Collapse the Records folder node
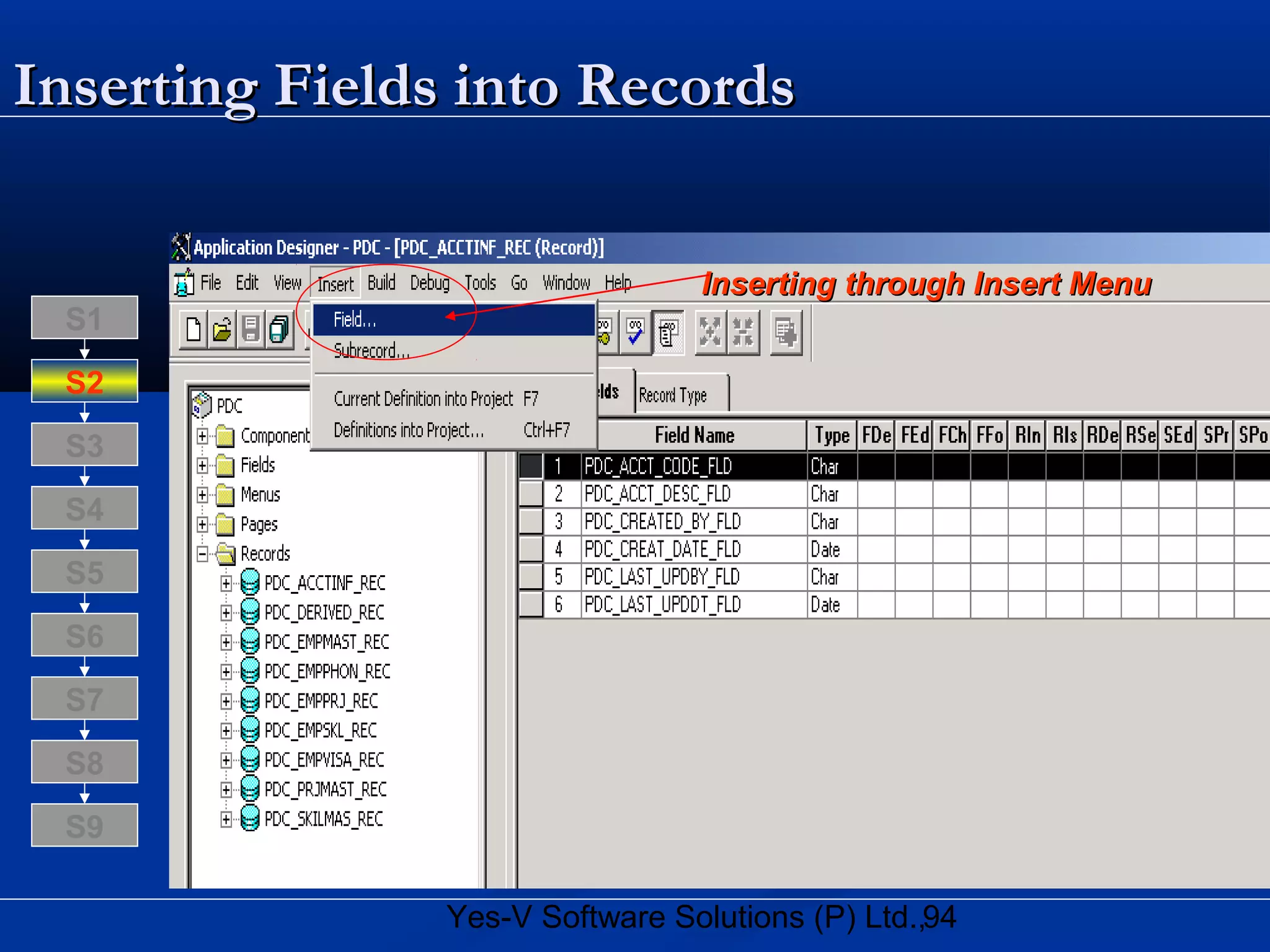Viewport: 1270px width, 952px height. (x=202, y=554)
